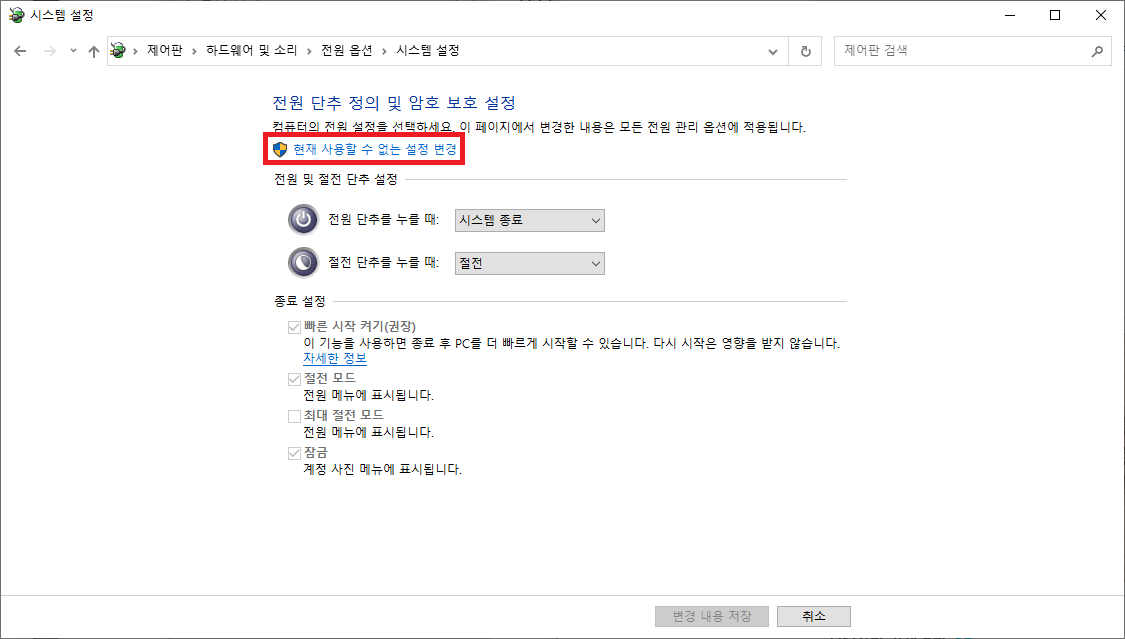Open recent locations chevron near navigation arrows

pyautogui.click(x=73, y=51)
